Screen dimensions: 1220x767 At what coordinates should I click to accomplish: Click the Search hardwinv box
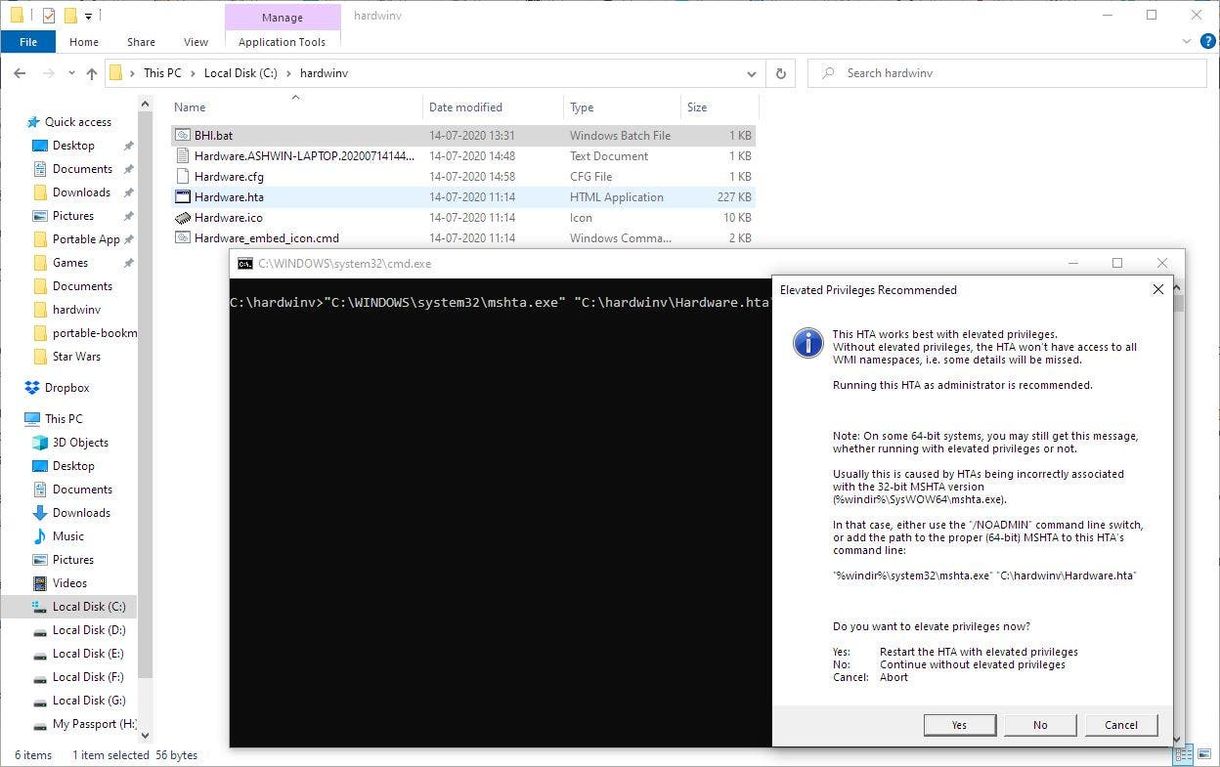pyautogui.click(x=1007, y=73)
